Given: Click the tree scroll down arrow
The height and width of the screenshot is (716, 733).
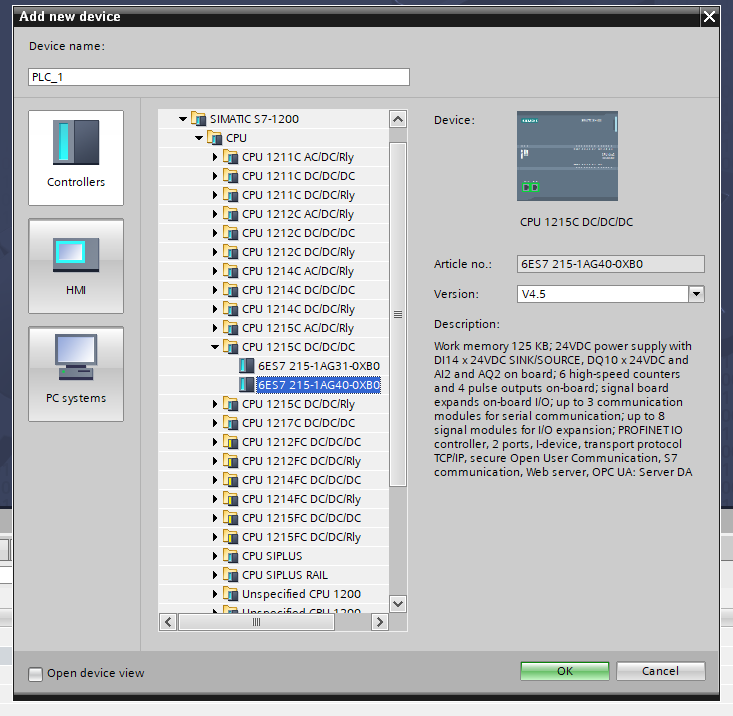Looking at the screenshot, I should [398, 604].
